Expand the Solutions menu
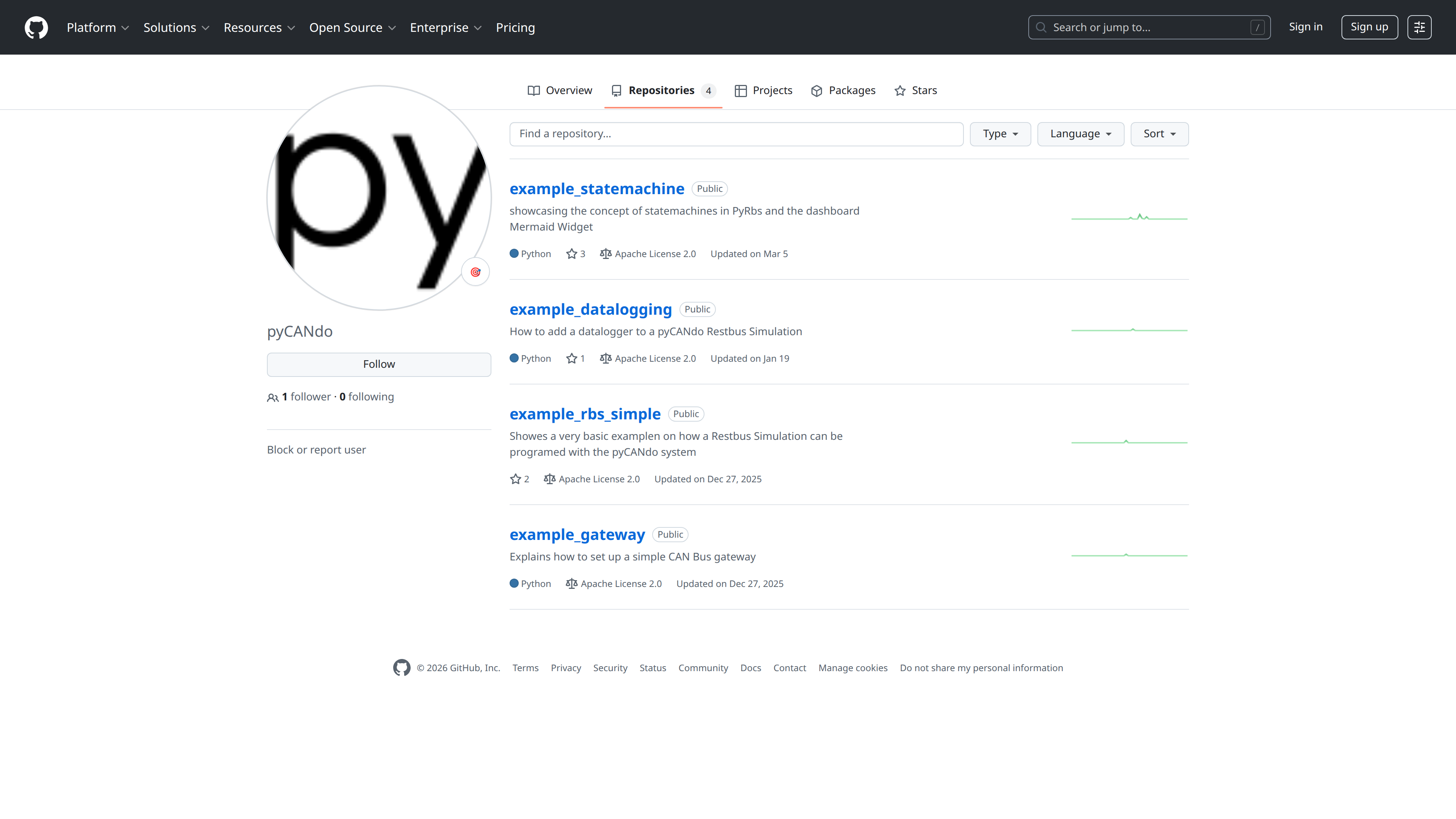1456x819 pixels. 176,27
